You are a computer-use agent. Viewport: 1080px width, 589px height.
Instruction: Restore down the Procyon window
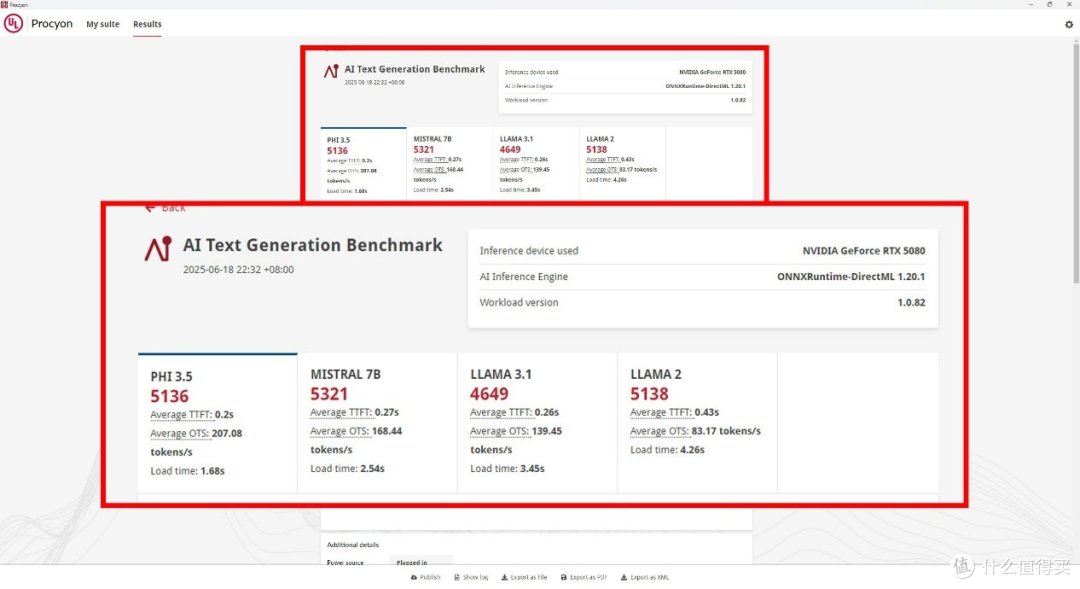pyautogui.click(x=1050, y=4)
